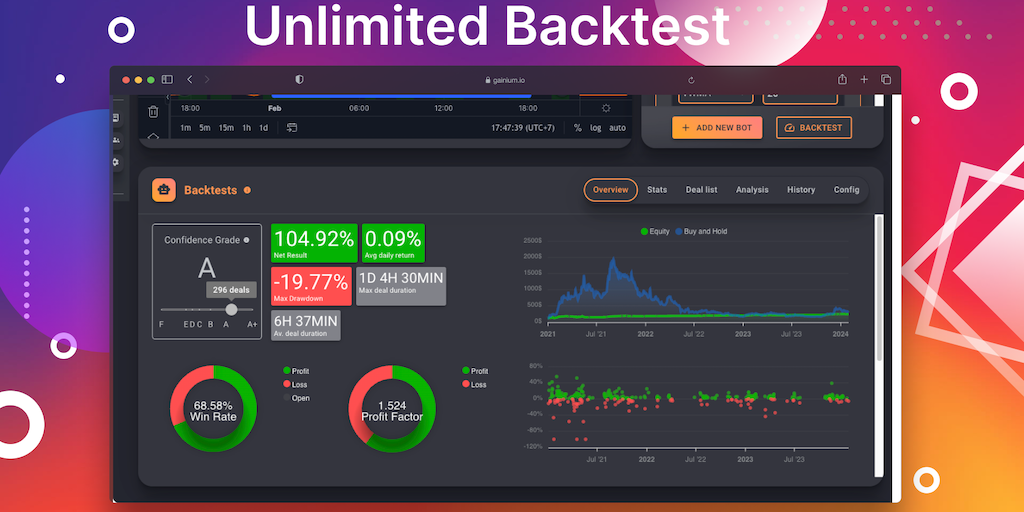This screenshot has width=1024, height=512.
Task: Toggle Profit legend of Win Rate chart
Action: point(296,371)
